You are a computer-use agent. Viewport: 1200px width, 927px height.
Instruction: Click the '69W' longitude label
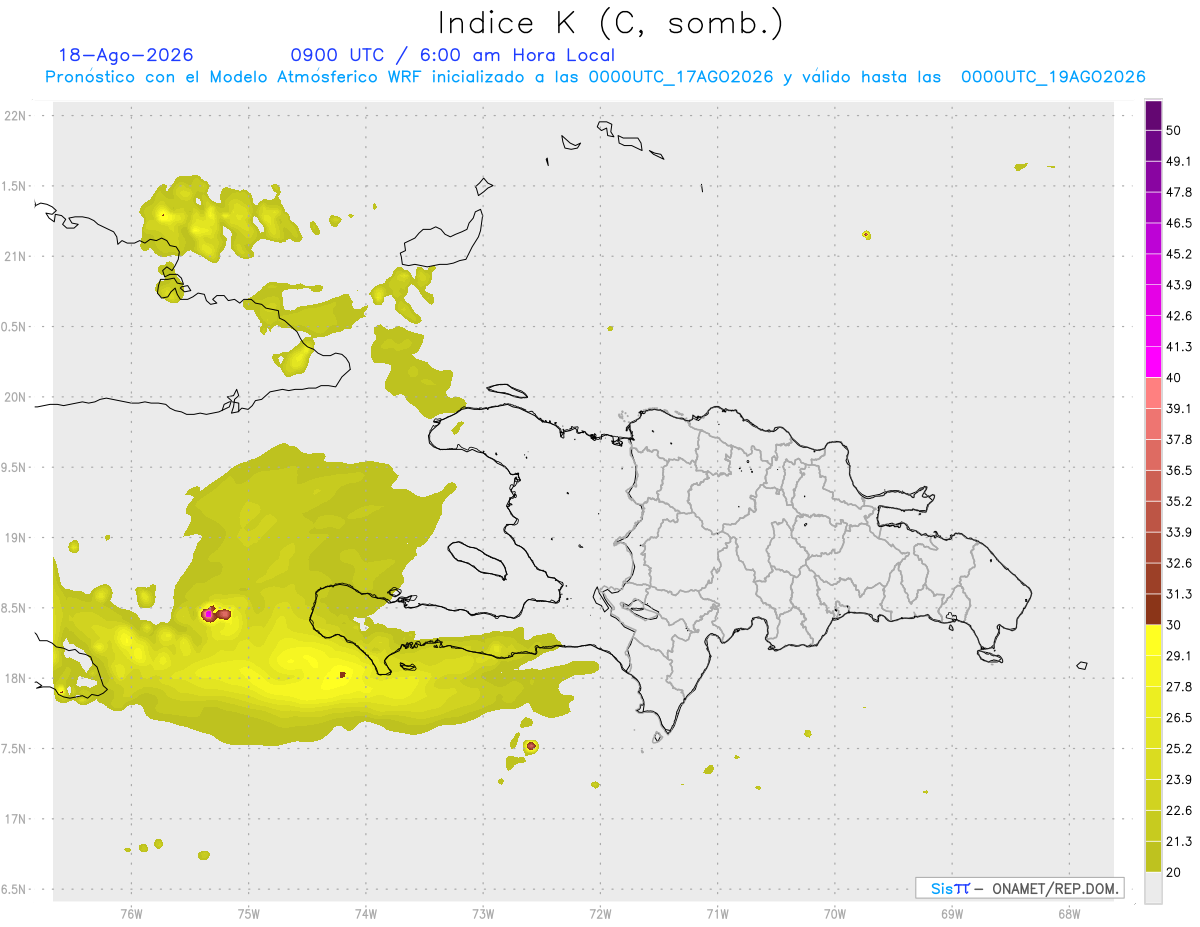[x=951, y=913]
